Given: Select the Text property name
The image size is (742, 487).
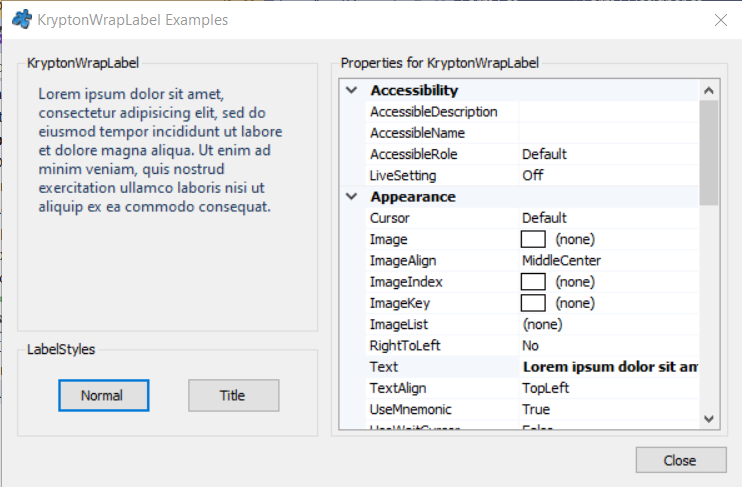Looking at the screenshot, I should pyautogui.click(x=384, y=367).
